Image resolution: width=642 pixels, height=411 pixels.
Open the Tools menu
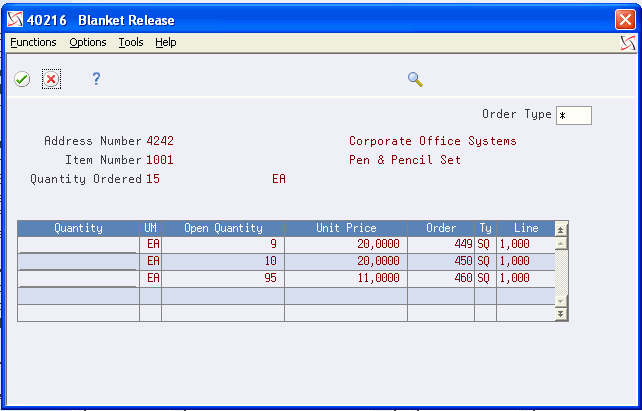[x=131, y=42]
